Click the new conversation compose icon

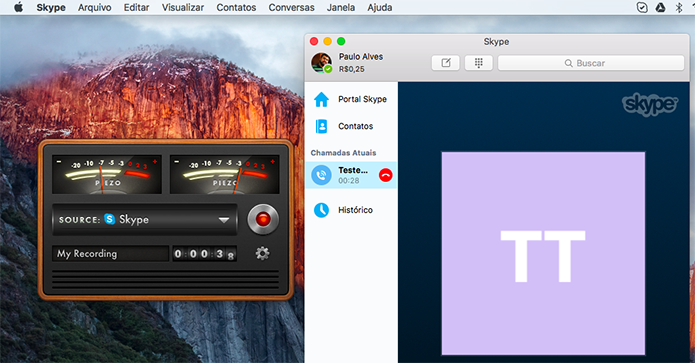(x=446, y=63)
